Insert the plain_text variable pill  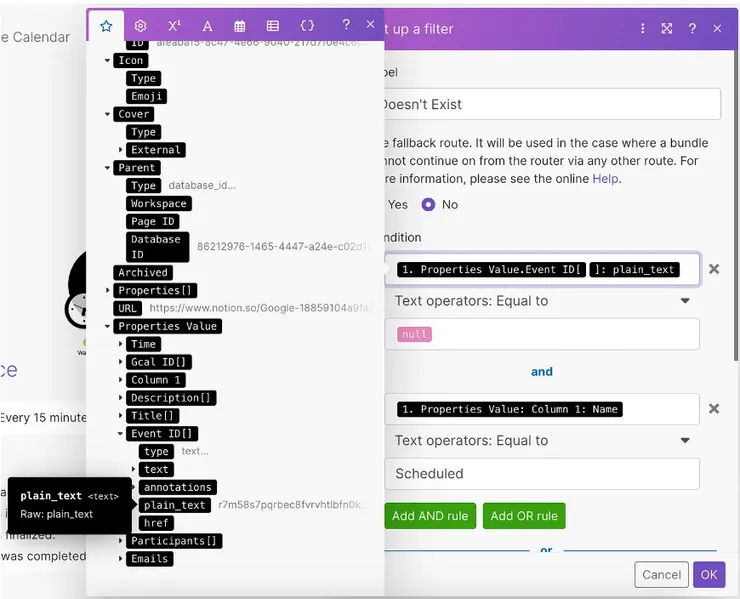pos(175,506)
